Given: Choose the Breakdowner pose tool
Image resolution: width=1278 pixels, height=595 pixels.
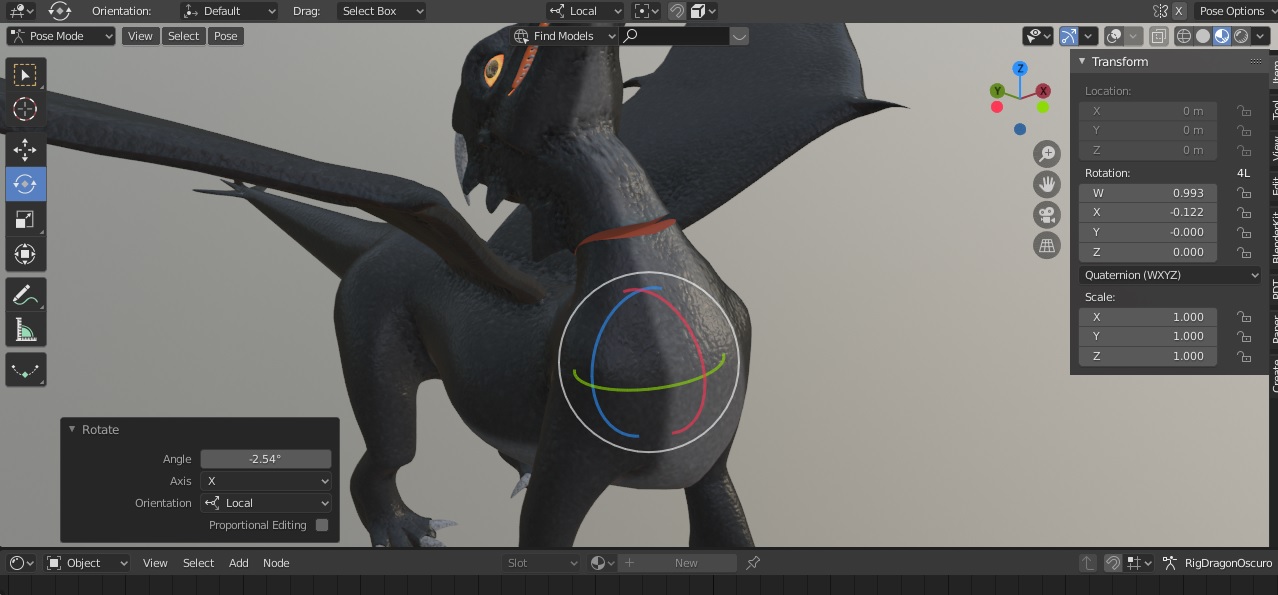Looking at the screenshot, I should point(25,370).
